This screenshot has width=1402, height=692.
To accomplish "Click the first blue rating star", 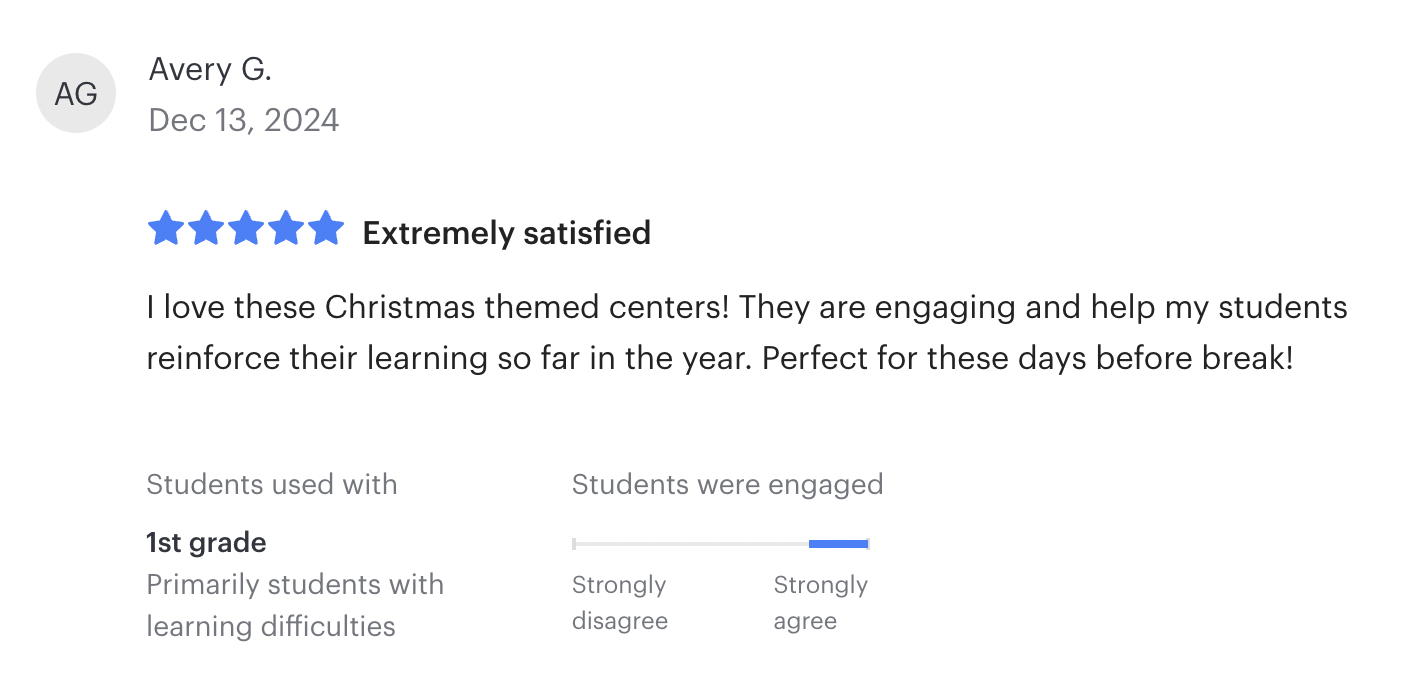I will coord(166,229).
